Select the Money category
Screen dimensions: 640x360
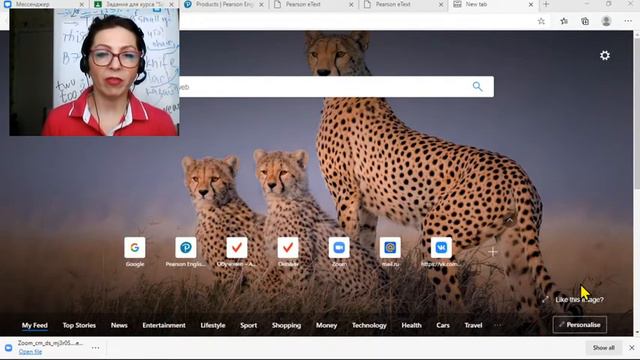click(x=327, y=325)
